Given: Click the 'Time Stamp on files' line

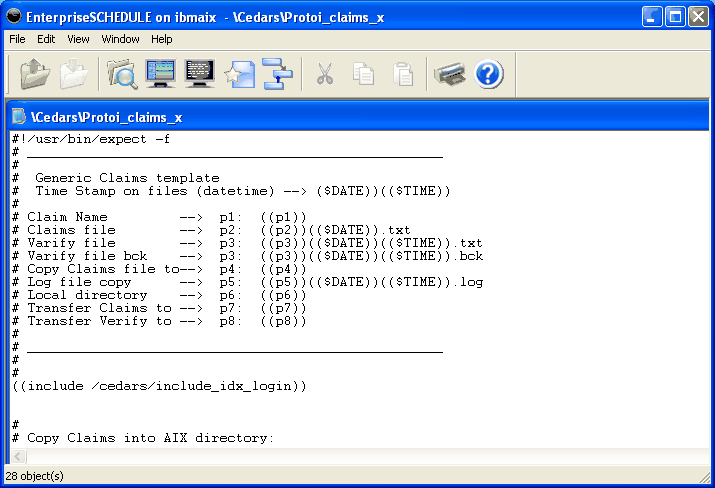Looking at the screenshot, I should click(231, 191).
